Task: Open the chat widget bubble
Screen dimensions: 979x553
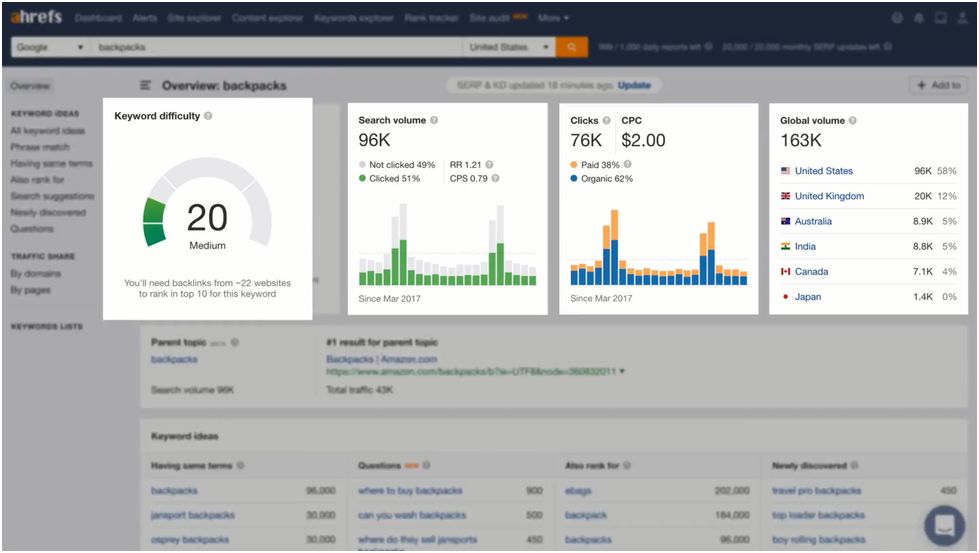Action: 945,526
